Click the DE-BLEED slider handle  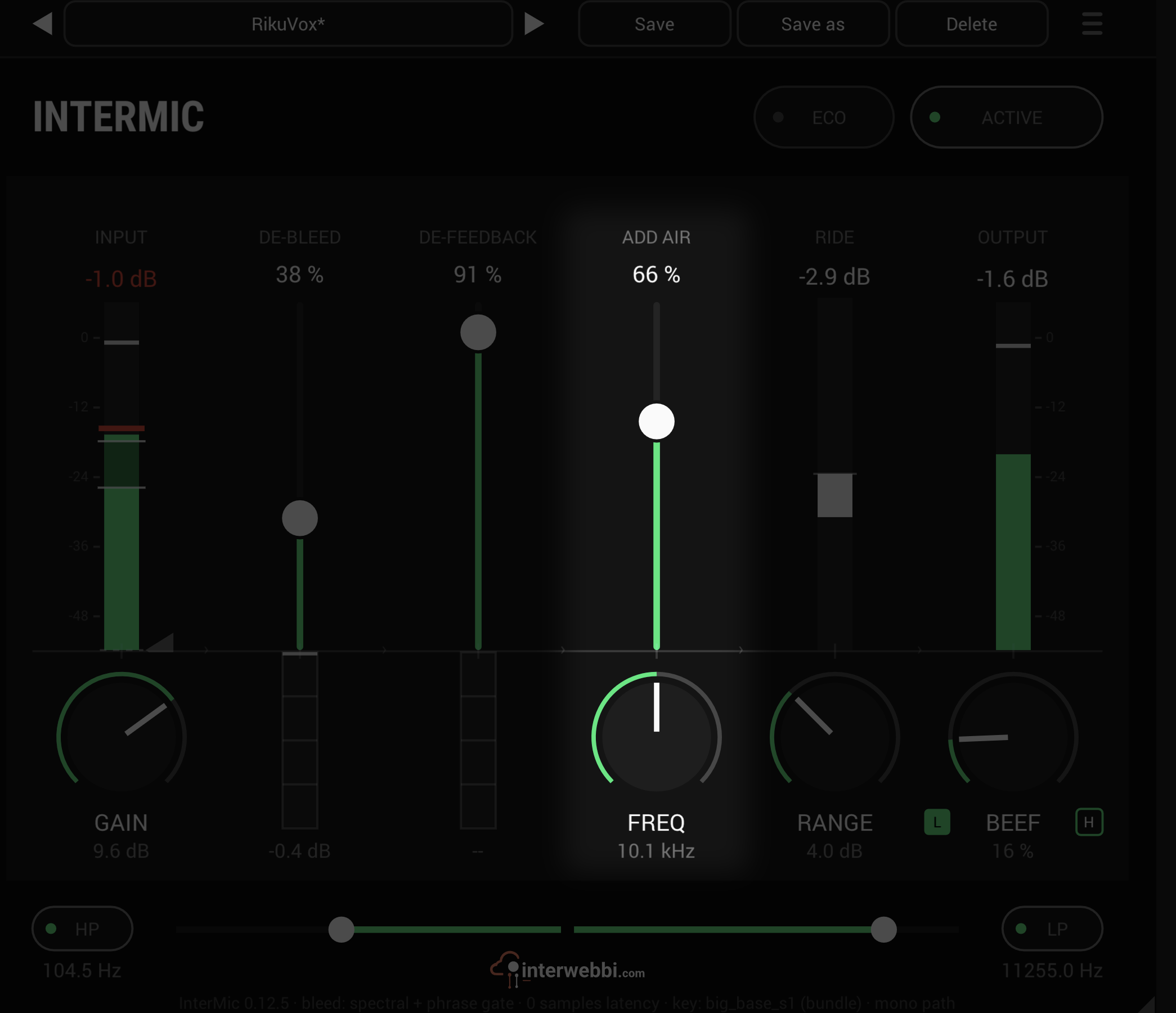coord(300,518)
